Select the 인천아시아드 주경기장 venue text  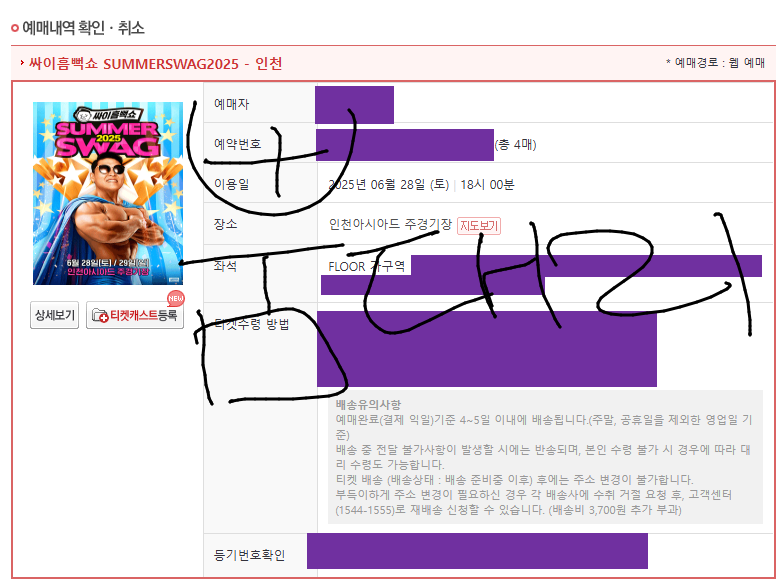click(x=390, y=224)
